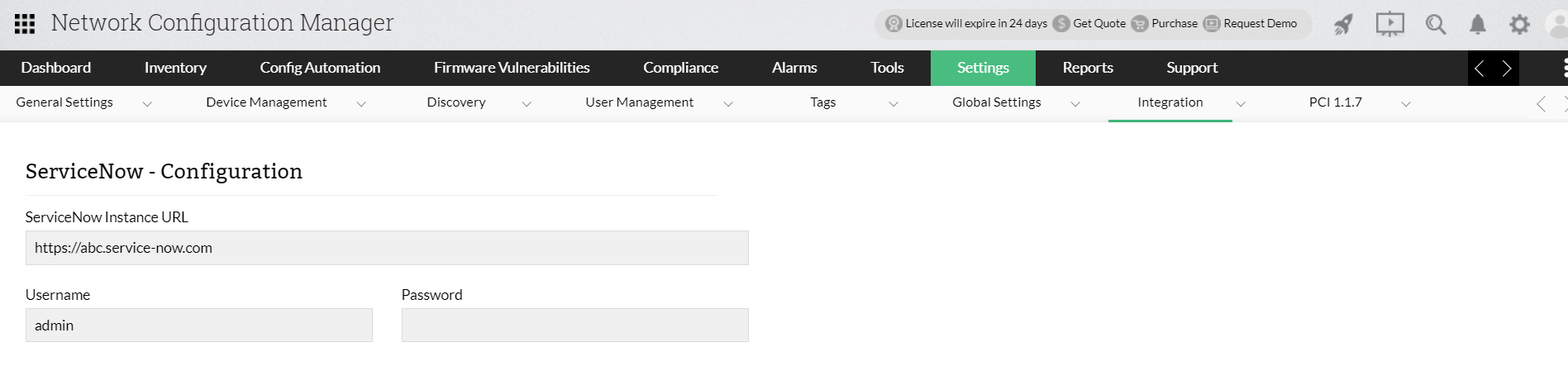Screen dimensions: 1568x366
Task: Click the Get Quote link
Action: (1099, 23)
